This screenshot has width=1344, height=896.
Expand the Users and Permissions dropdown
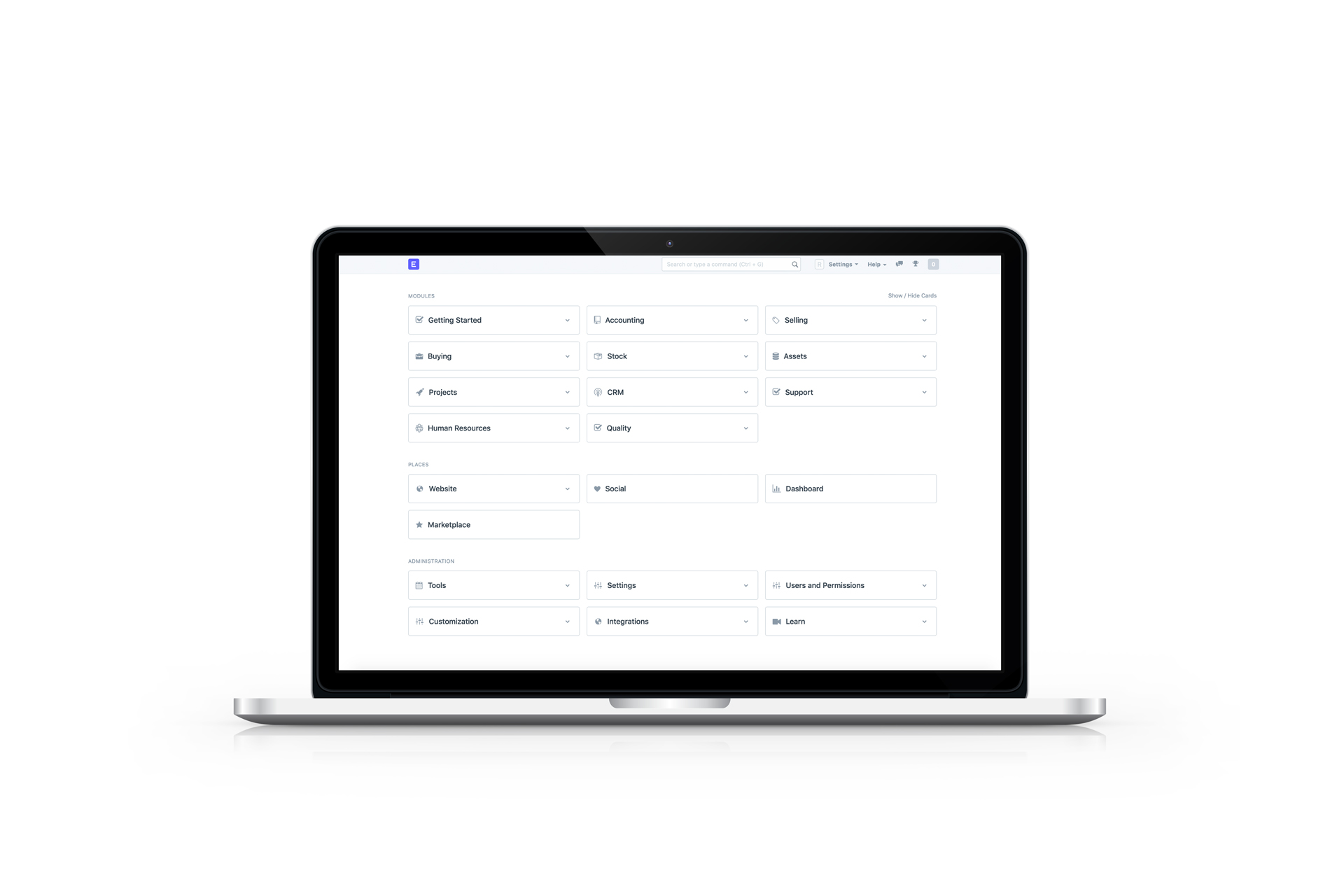click(x=924, y=585)
